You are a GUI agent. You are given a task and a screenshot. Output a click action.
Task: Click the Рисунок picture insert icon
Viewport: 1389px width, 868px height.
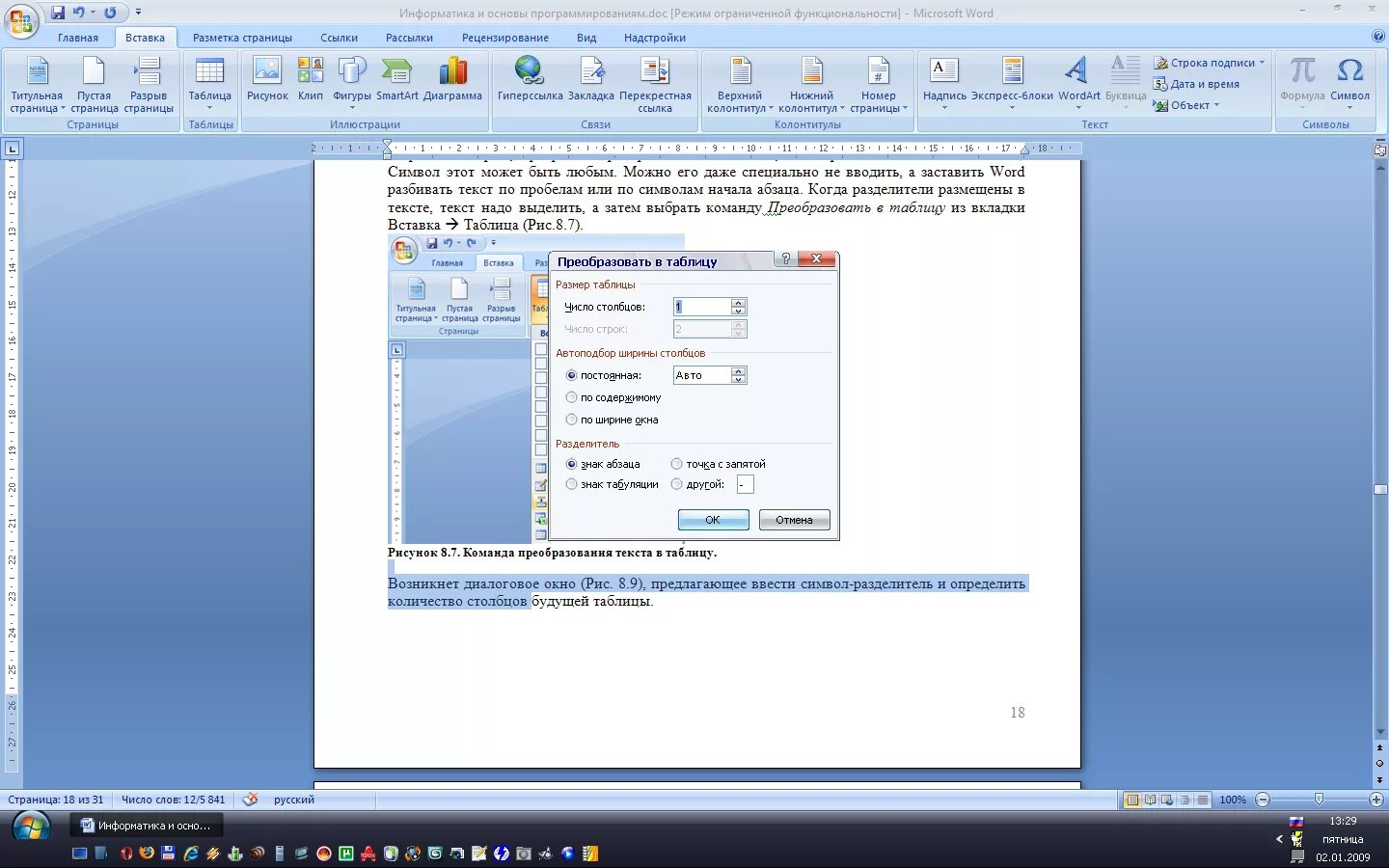click(267, 79)
